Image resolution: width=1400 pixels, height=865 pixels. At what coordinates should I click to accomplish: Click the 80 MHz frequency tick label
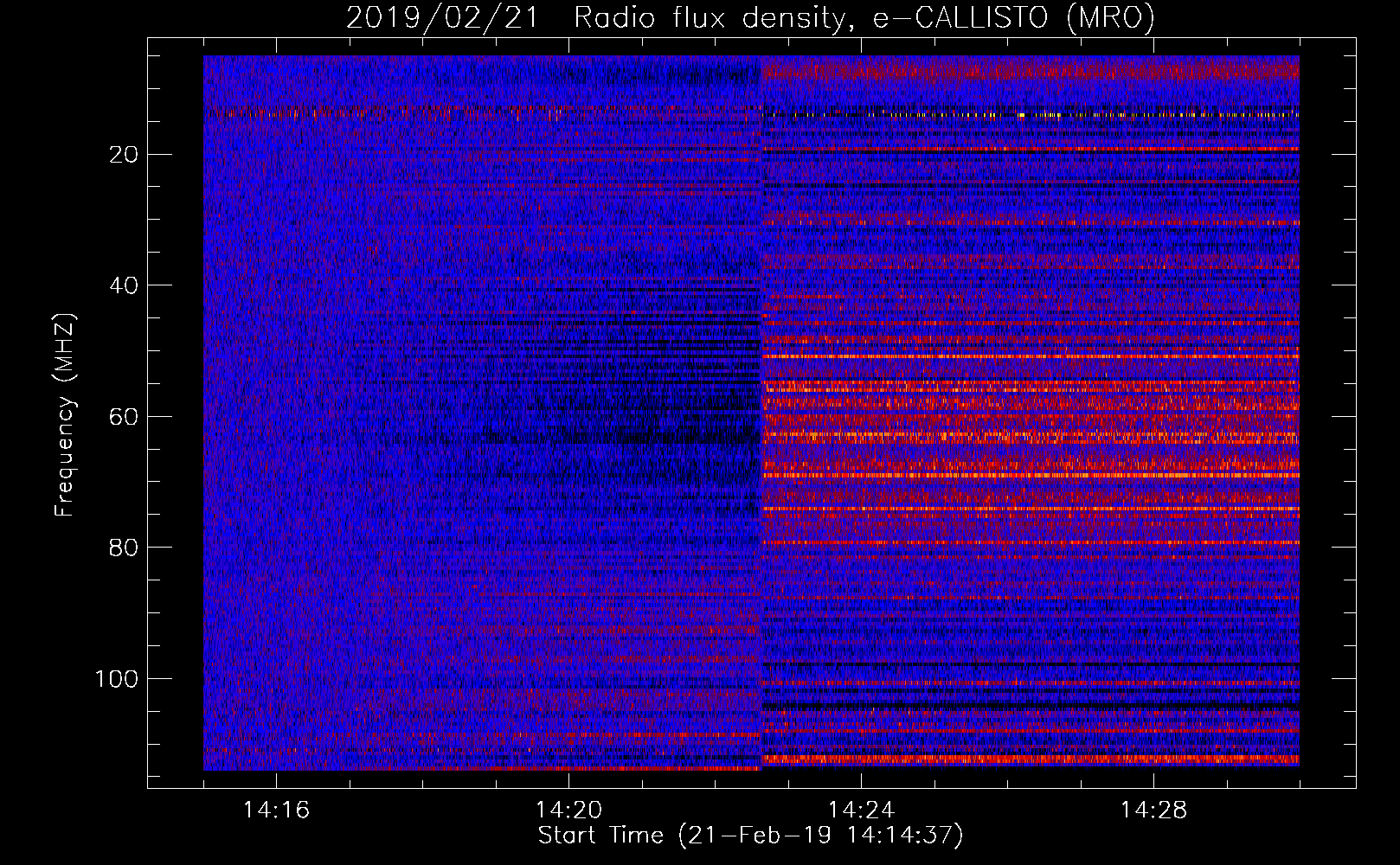click(x=124, y=548)
